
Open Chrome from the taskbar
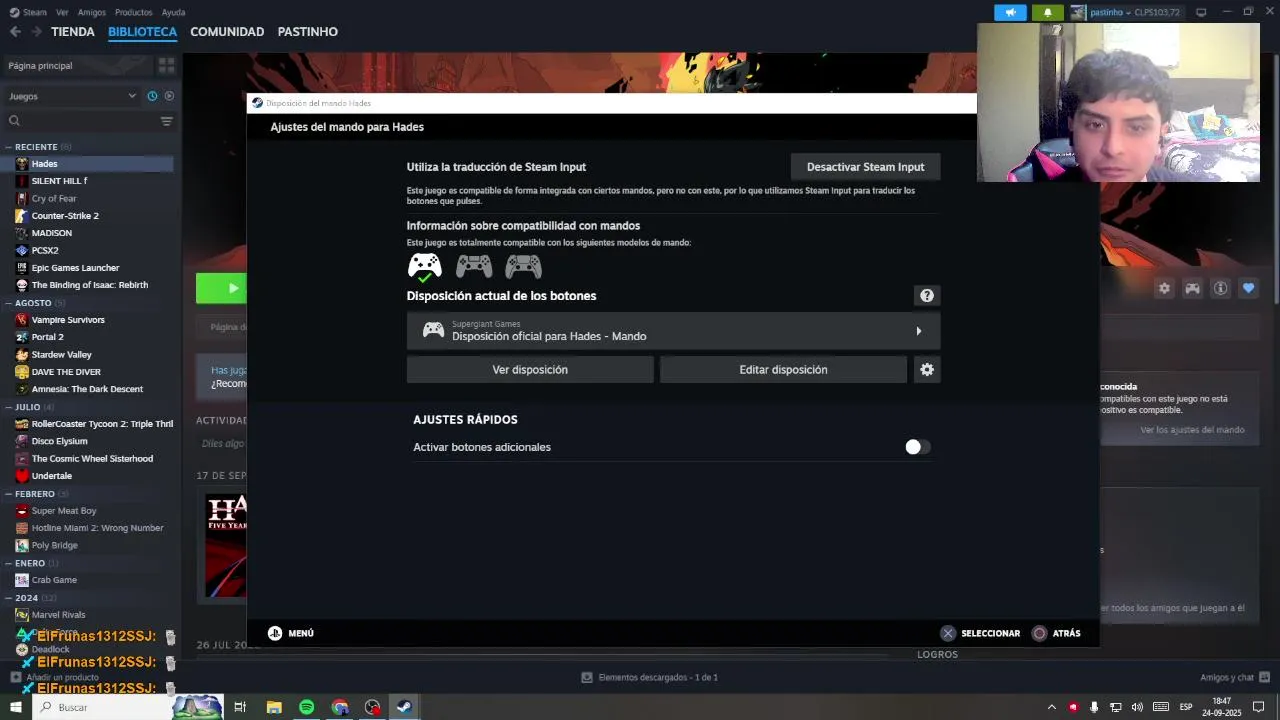[340, 707]
